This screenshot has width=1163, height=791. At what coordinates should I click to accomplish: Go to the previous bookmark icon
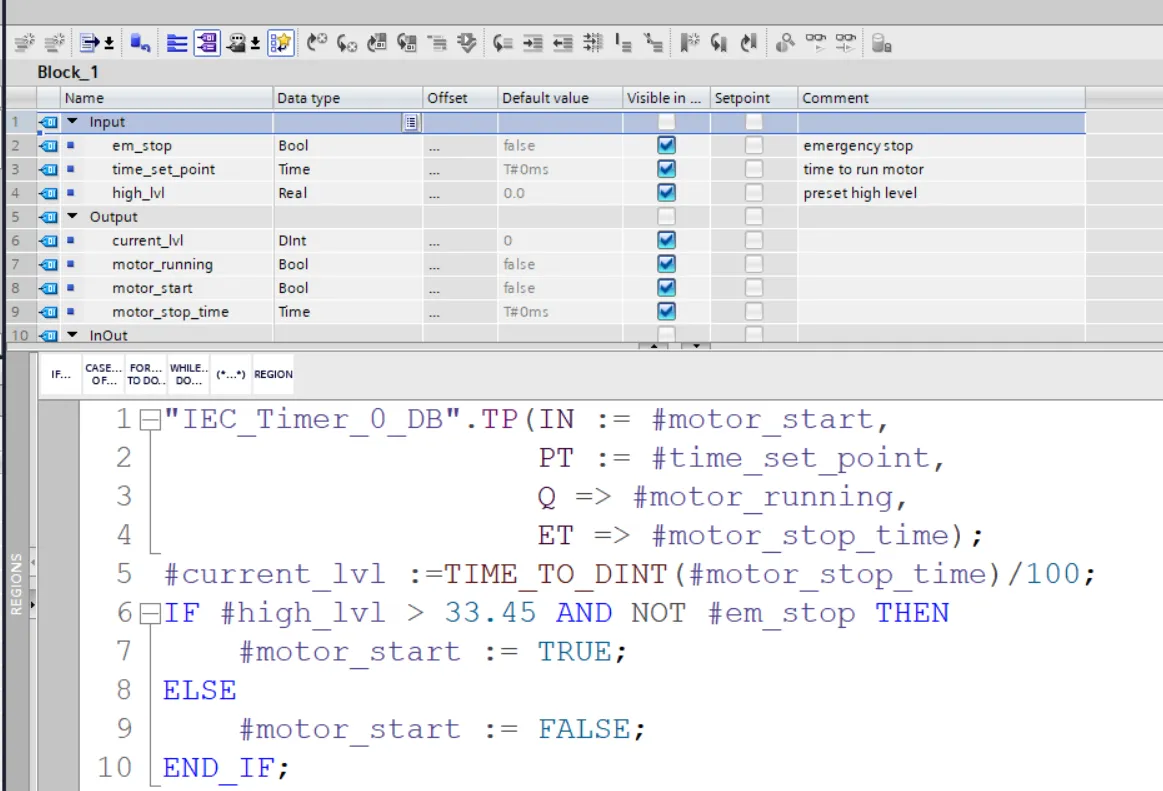(x=748, y=43)
